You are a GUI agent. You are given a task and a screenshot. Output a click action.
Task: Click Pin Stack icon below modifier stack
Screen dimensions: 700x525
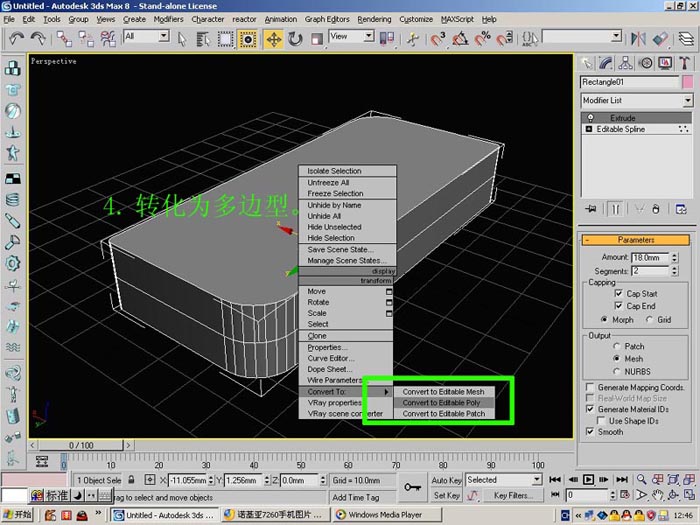pyautogui.click(x=591, y=209)
